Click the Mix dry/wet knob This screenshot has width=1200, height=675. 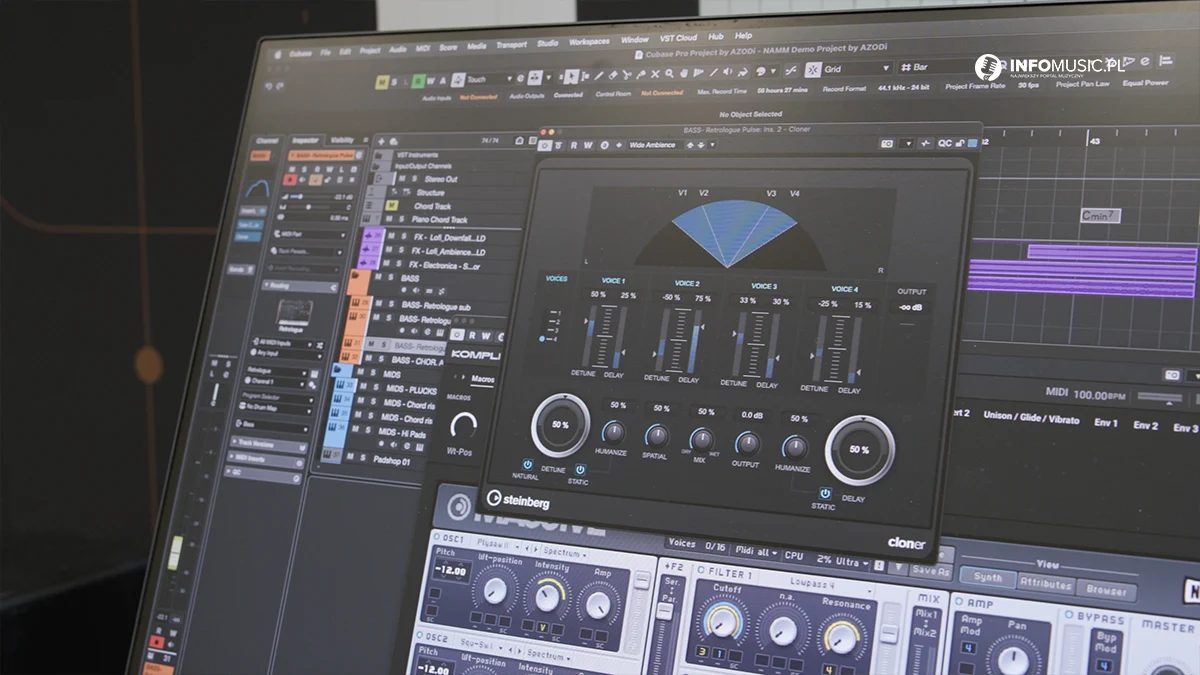tap(702, 440)
